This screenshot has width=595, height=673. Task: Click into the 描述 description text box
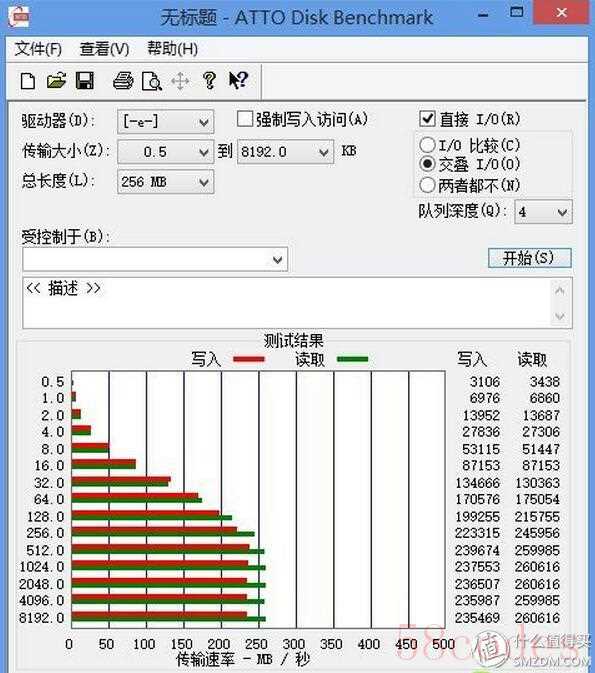pos(287,303)
